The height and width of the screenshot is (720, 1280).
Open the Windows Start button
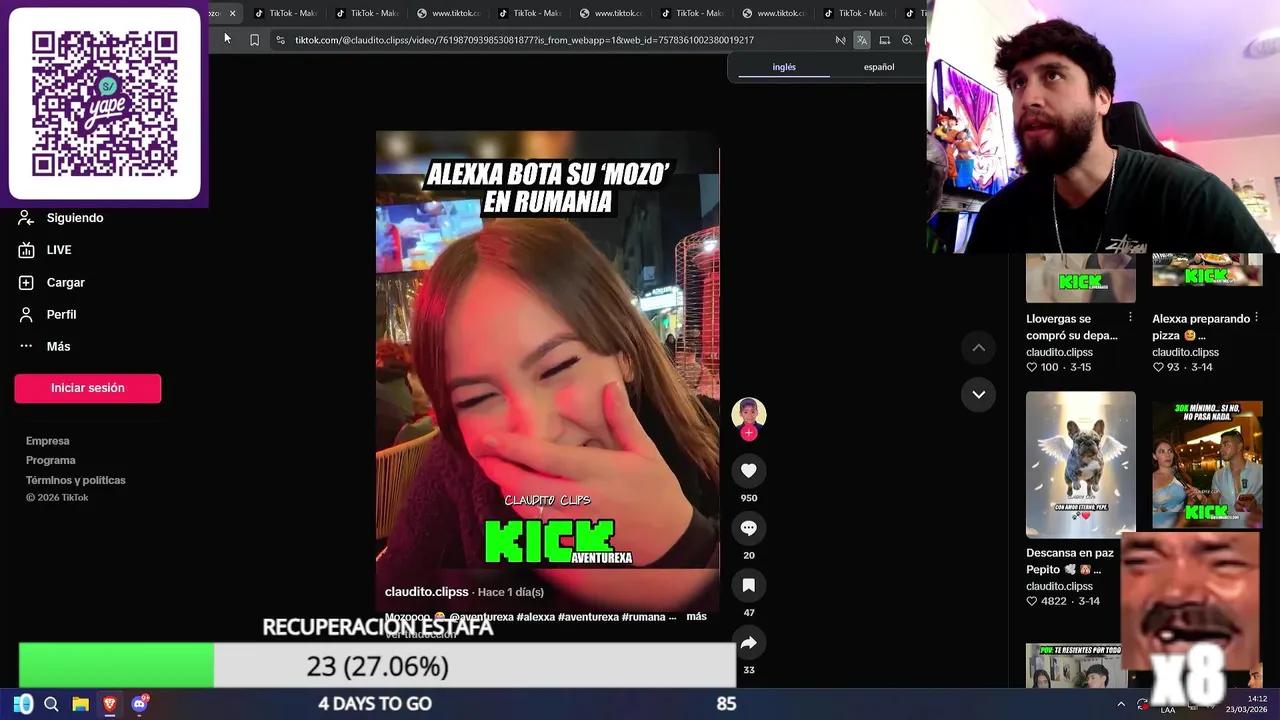coord(23,704)
